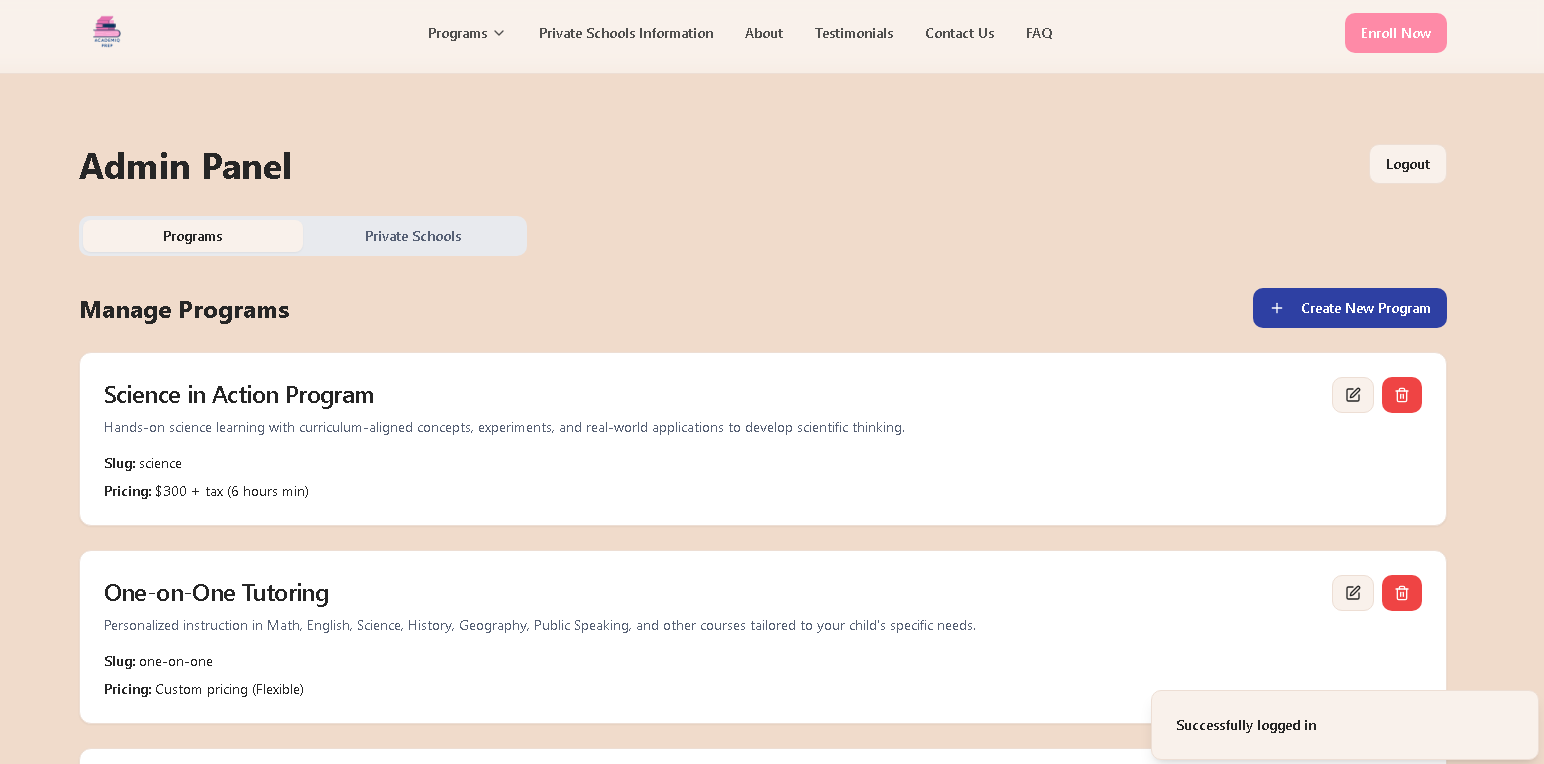Click the Enroll Now button
The width and height of the screenshot is (1544, 764).
1396,32
